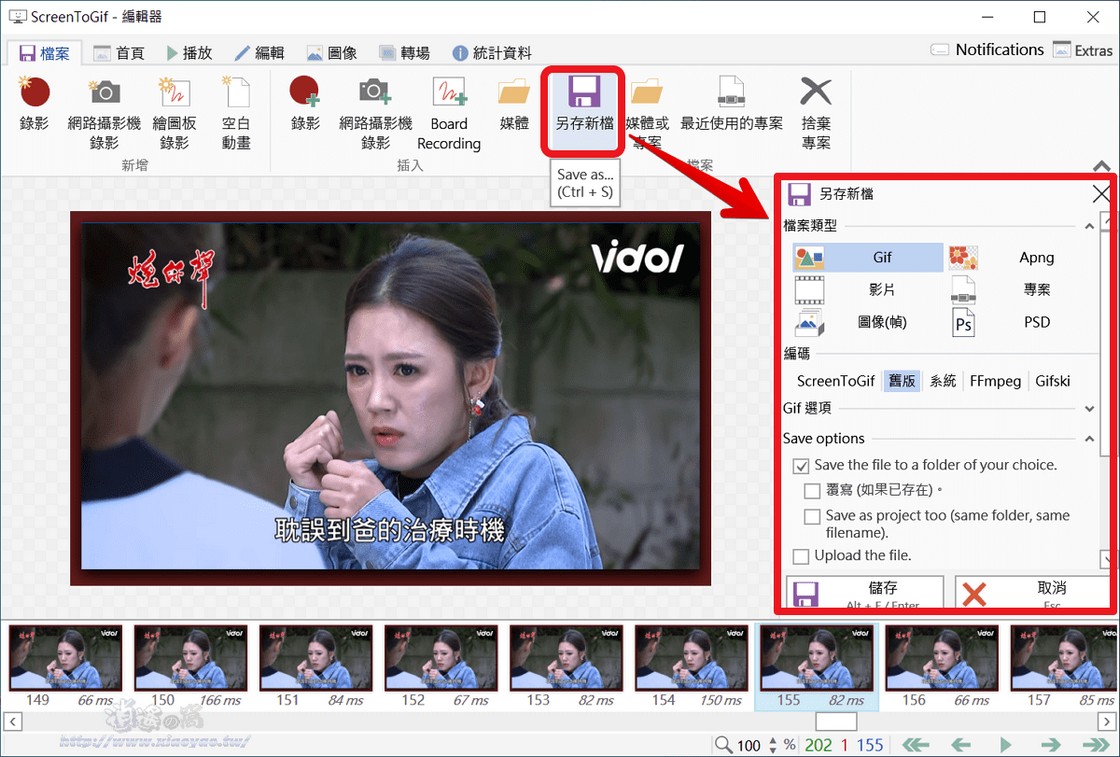Toggle Save the file to a folder checkbox

pyautogui.click(x=801, y=466)
